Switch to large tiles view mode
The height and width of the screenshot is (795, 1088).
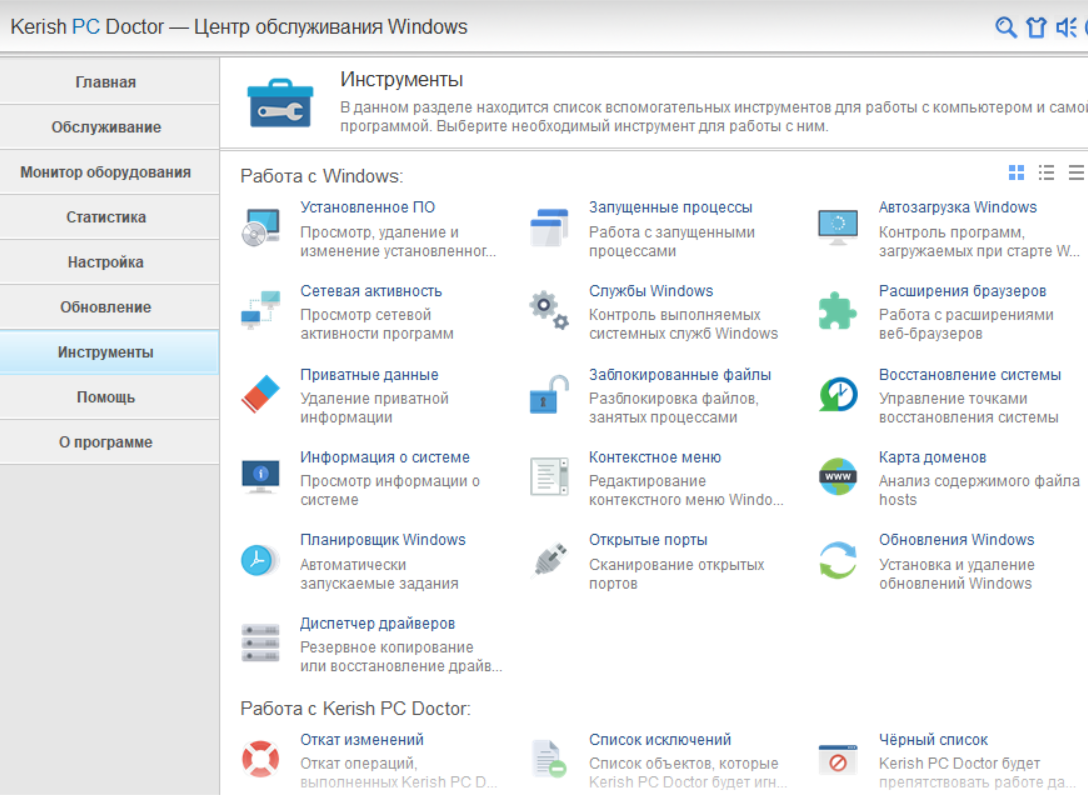pyautogui.click(x=1016, y=173)
